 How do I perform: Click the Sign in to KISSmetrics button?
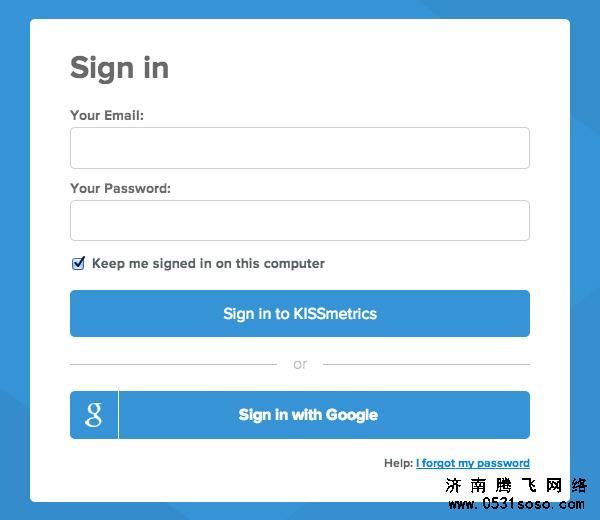[x=300, y=313]
